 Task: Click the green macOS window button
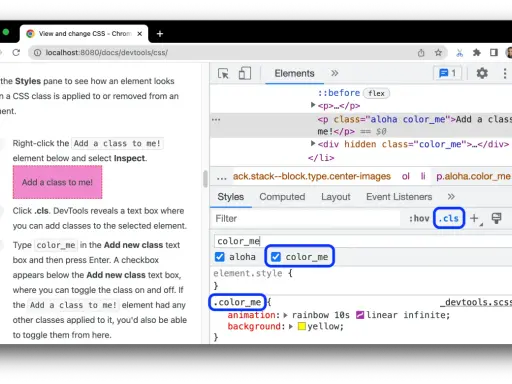6,32
